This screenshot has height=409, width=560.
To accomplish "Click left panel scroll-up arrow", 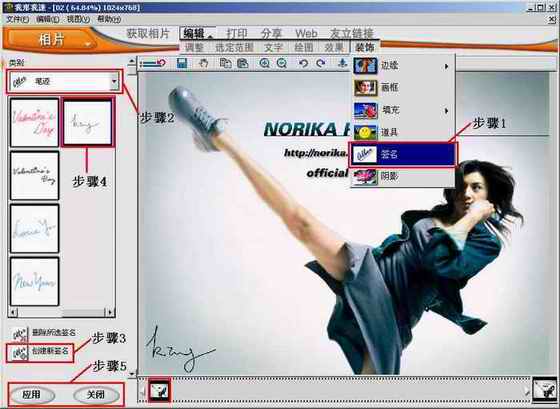I will (132, 61).
